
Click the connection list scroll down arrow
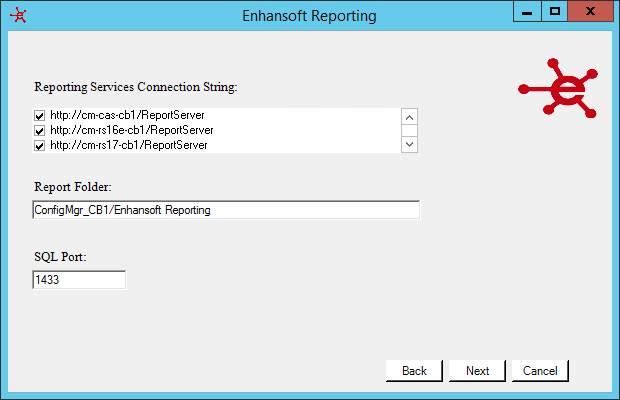[x=409, y=144]
